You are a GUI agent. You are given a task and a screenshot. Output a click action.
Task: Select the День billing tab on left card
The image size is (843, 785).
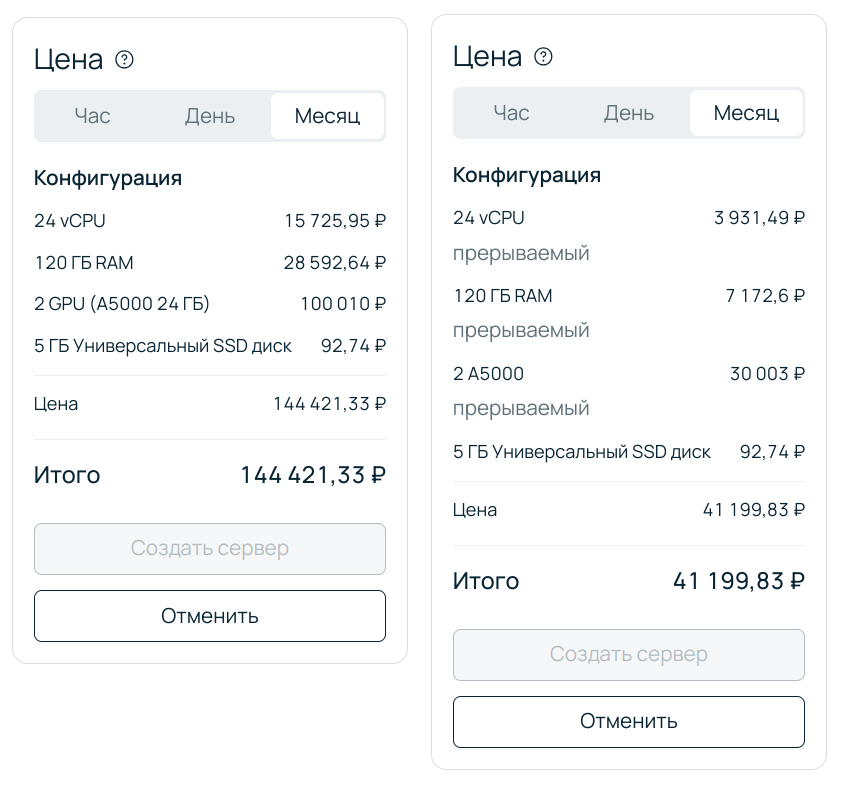209,116
